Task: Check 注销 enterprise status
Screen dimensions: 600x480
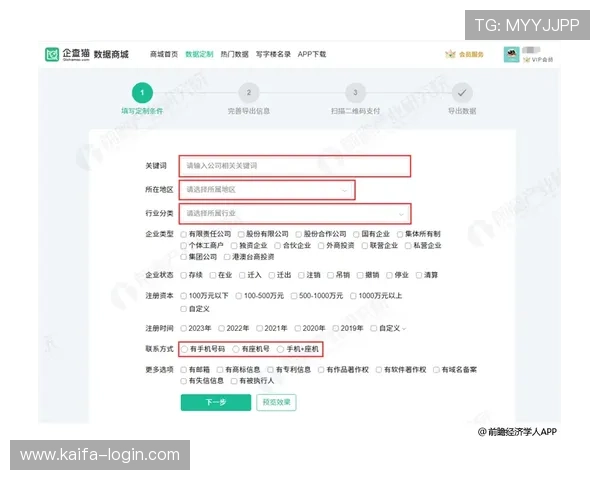Action: (301, 275)
